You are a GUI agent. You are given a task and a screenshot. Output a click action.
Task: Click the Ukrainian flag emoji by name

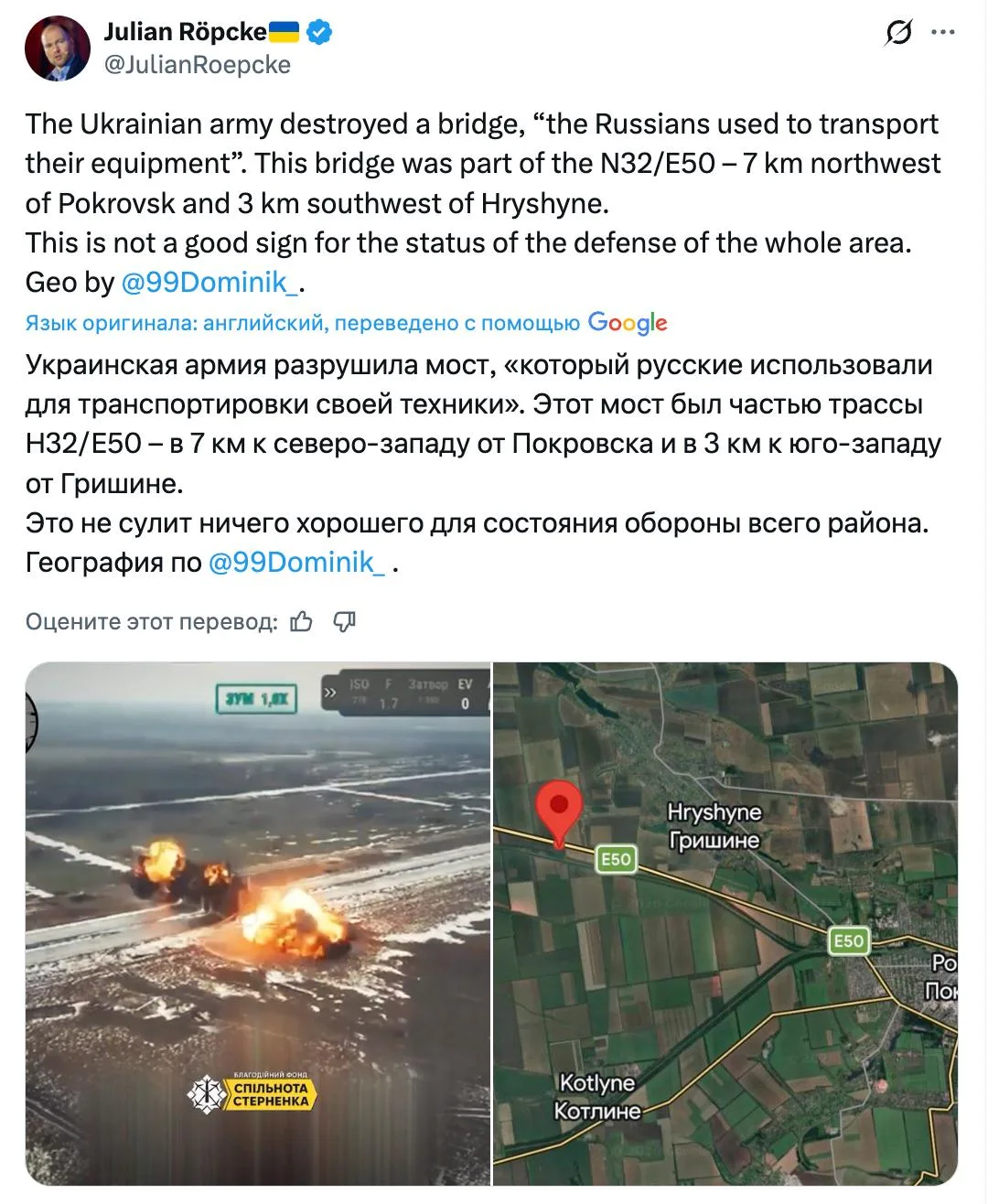tap(284, 32)
